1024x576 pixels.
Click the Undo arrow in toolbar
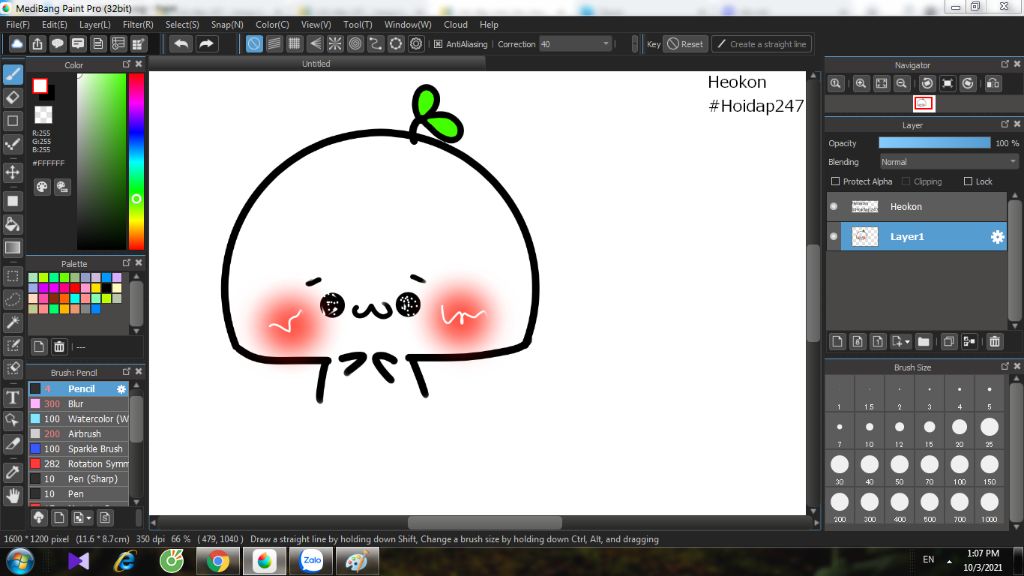(x=181, y=44)
